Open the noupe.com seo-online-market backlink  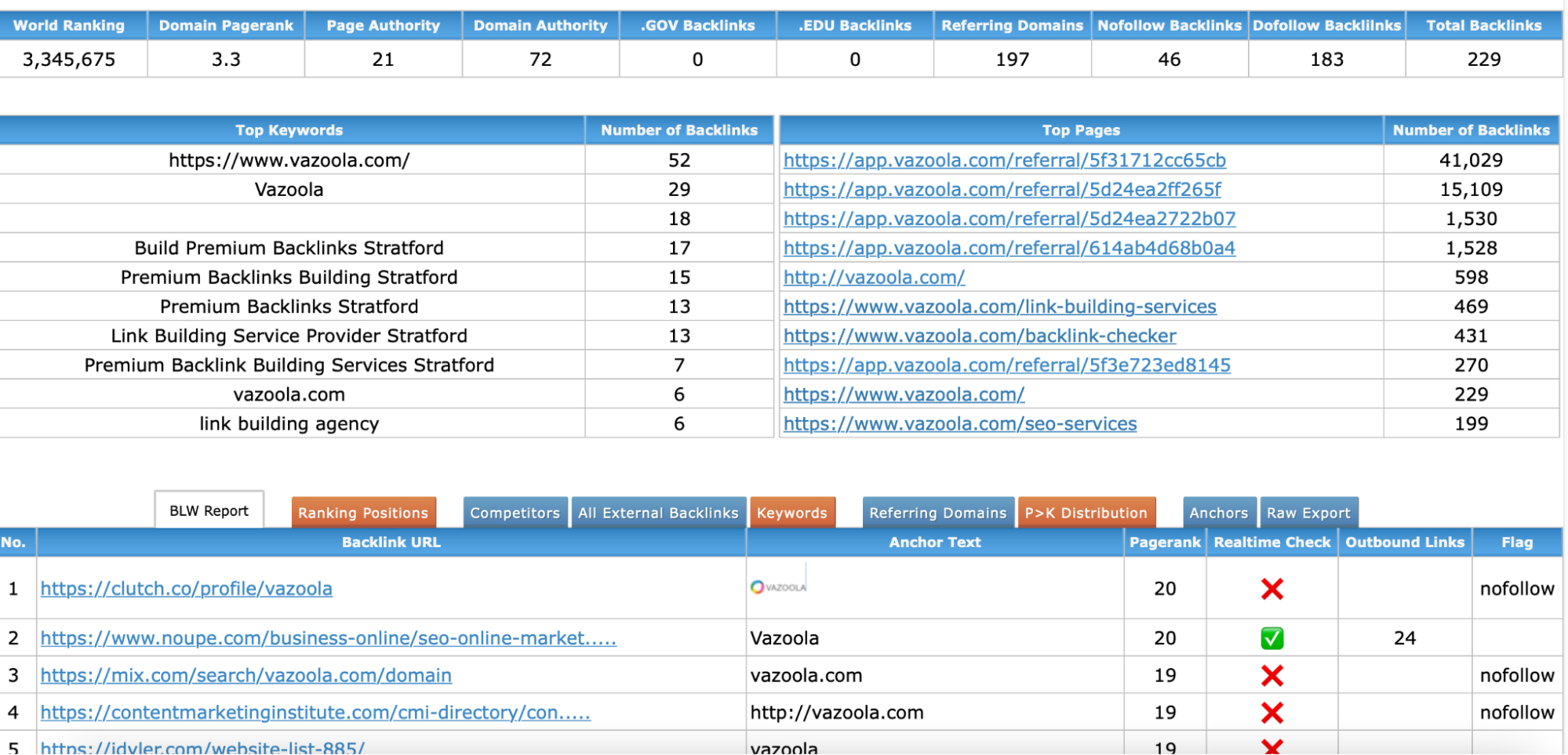pyautogui.click(x=329, y=638)
